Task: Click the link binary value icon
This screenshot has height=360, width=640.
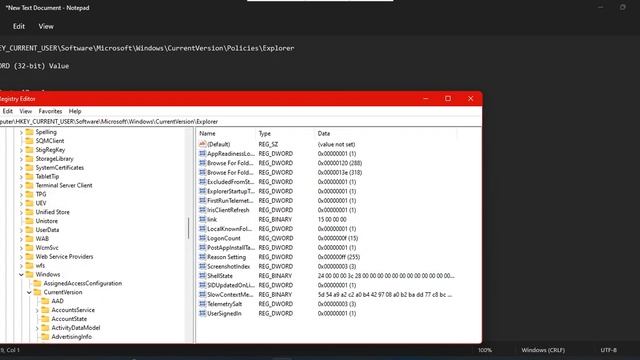Action: pos(202,219)
